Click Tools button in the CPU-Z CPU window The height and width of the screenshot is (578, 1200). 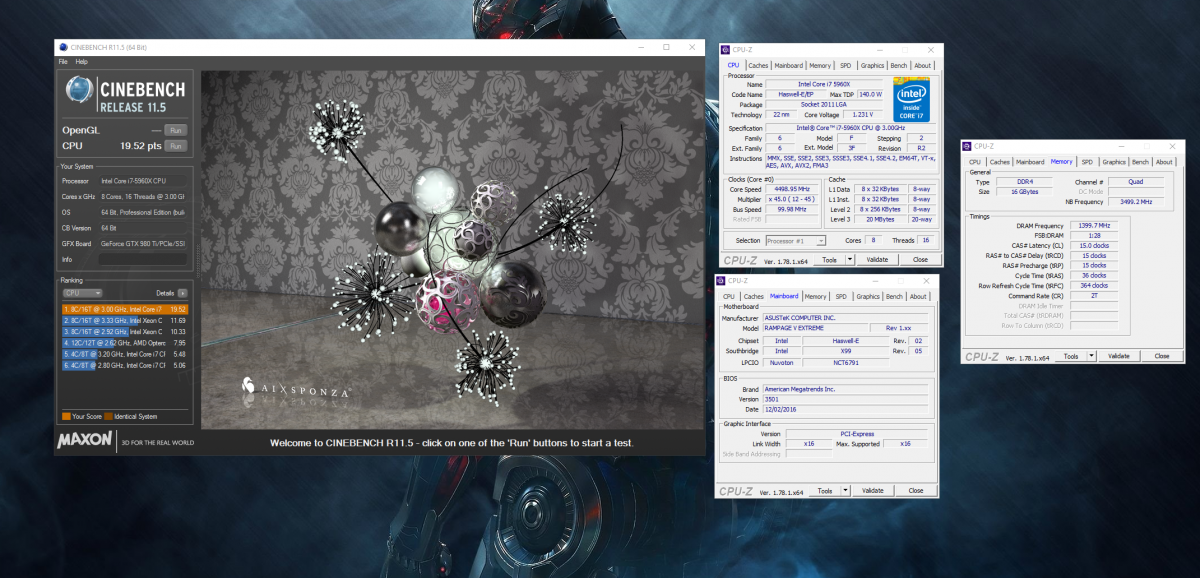coord(829,260)
